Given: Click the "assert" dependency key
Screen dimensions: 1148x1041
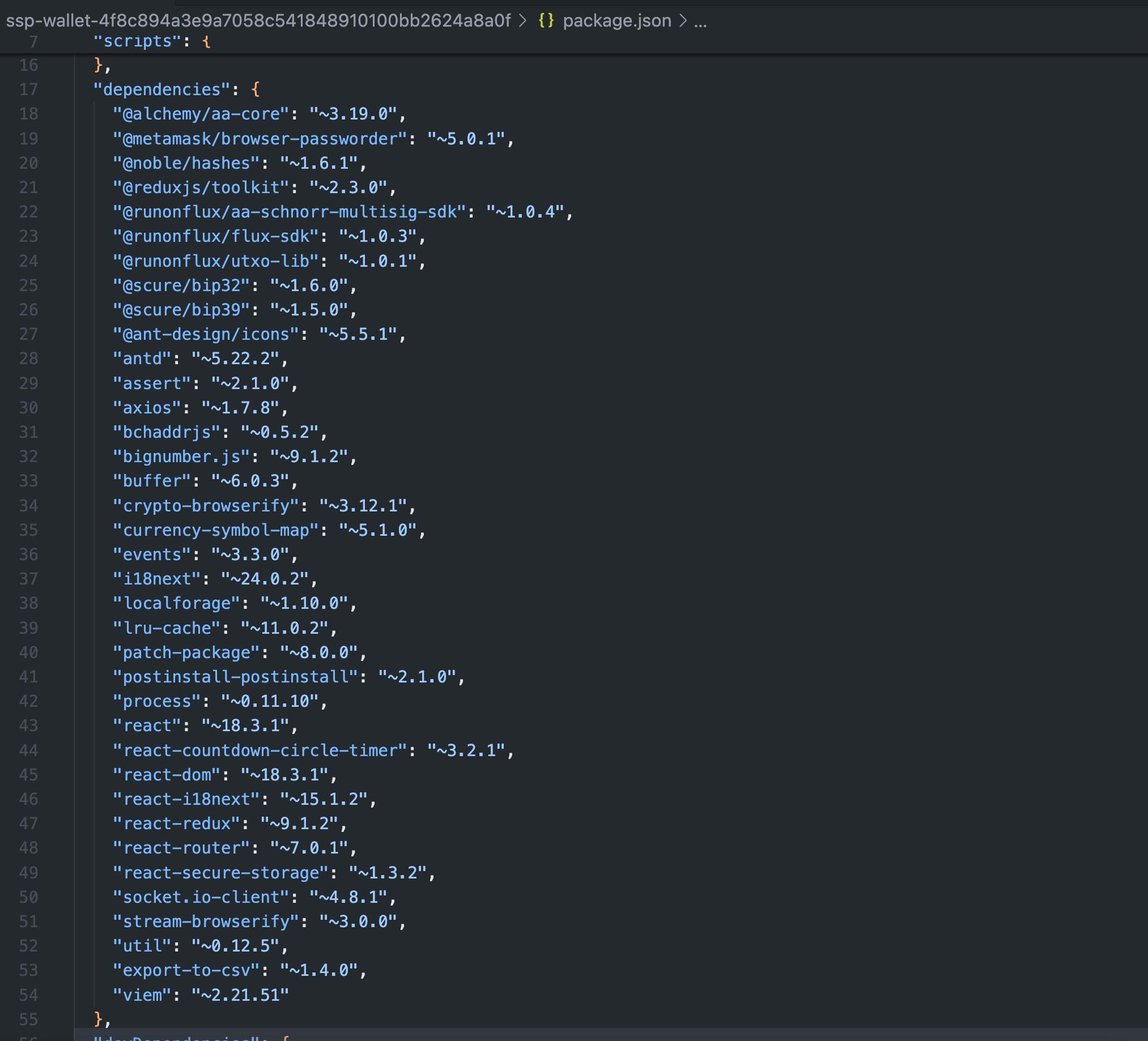Looking at the screenshot, I should point(152,383).
